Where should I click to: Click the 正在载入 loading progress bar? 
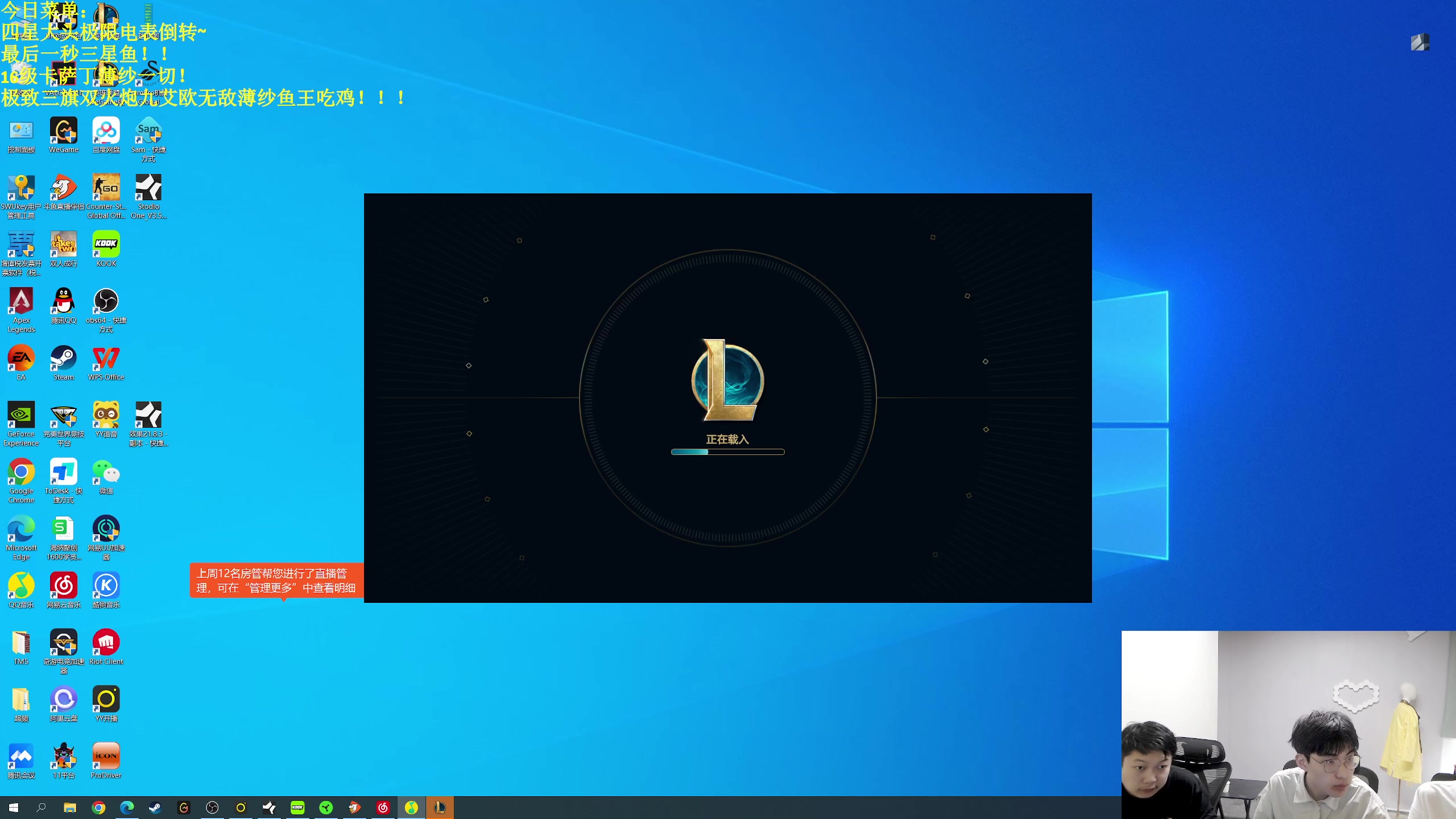coord(727,452)
